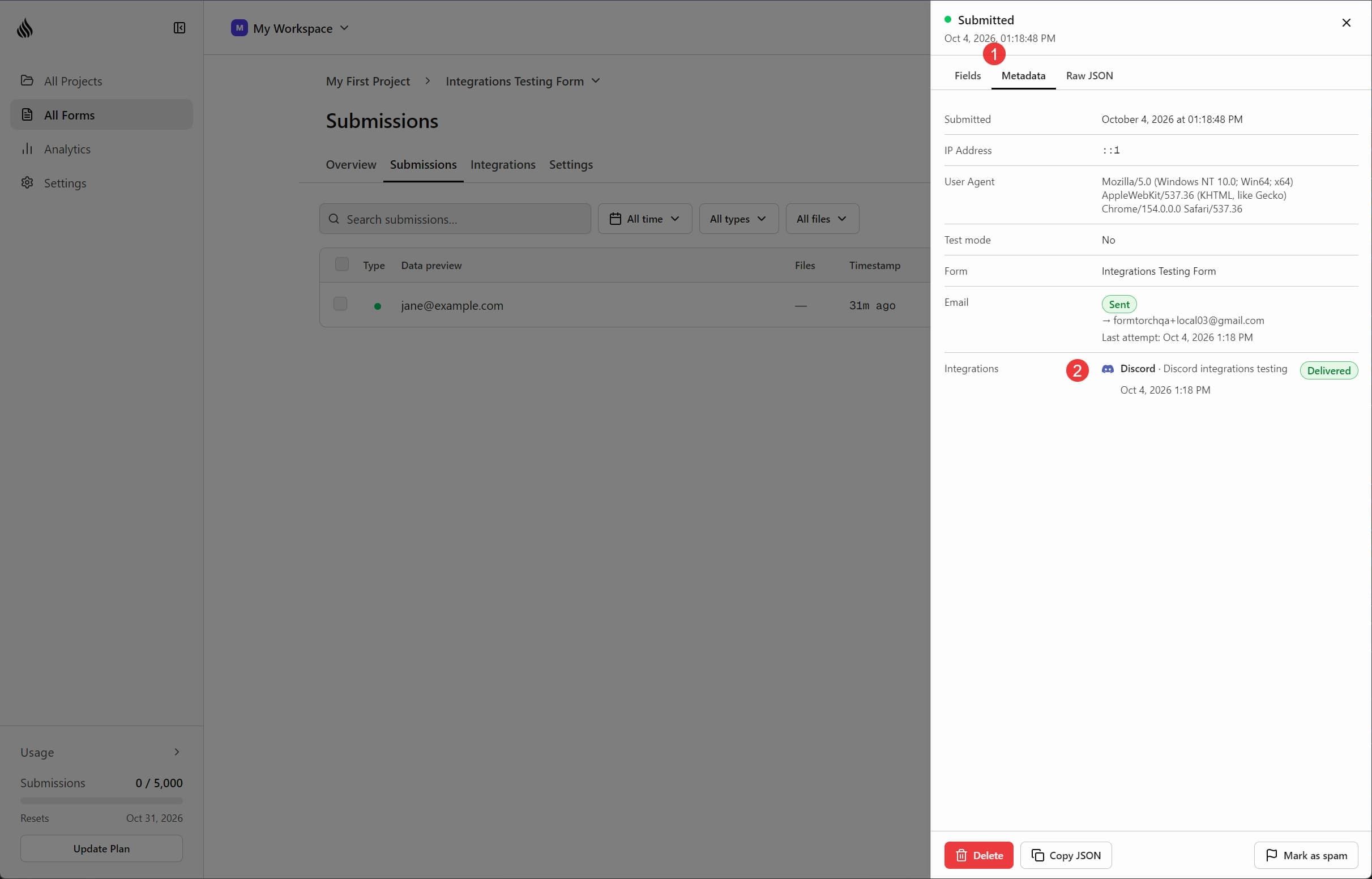The image size is (1372, 879).
Task: Click the formtorchqa+local03@gmail.com address
Action: tap(1189, 320)
